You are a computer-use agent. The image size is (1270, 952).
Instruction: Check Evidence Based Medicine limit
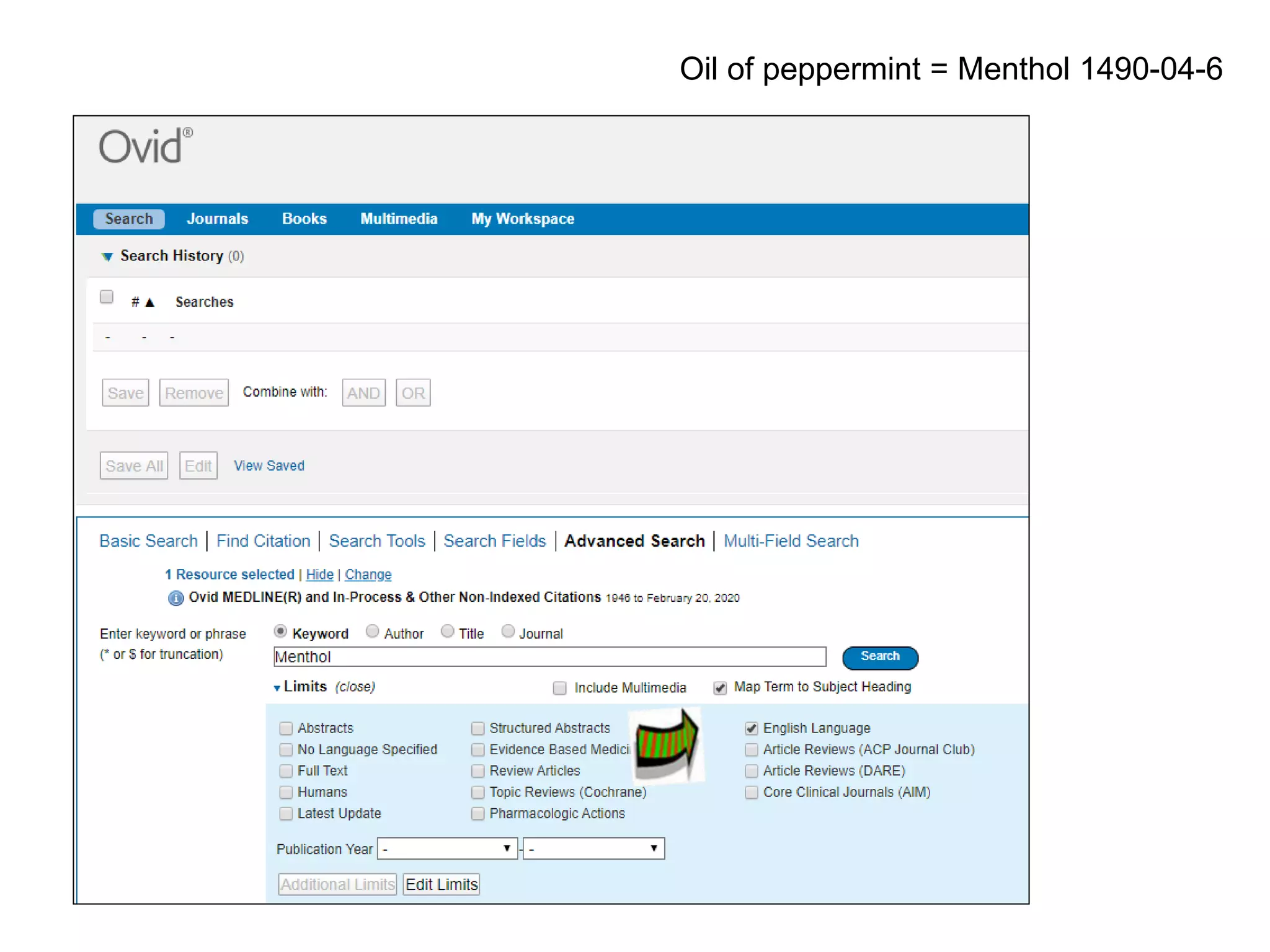(x=477, y=750)
